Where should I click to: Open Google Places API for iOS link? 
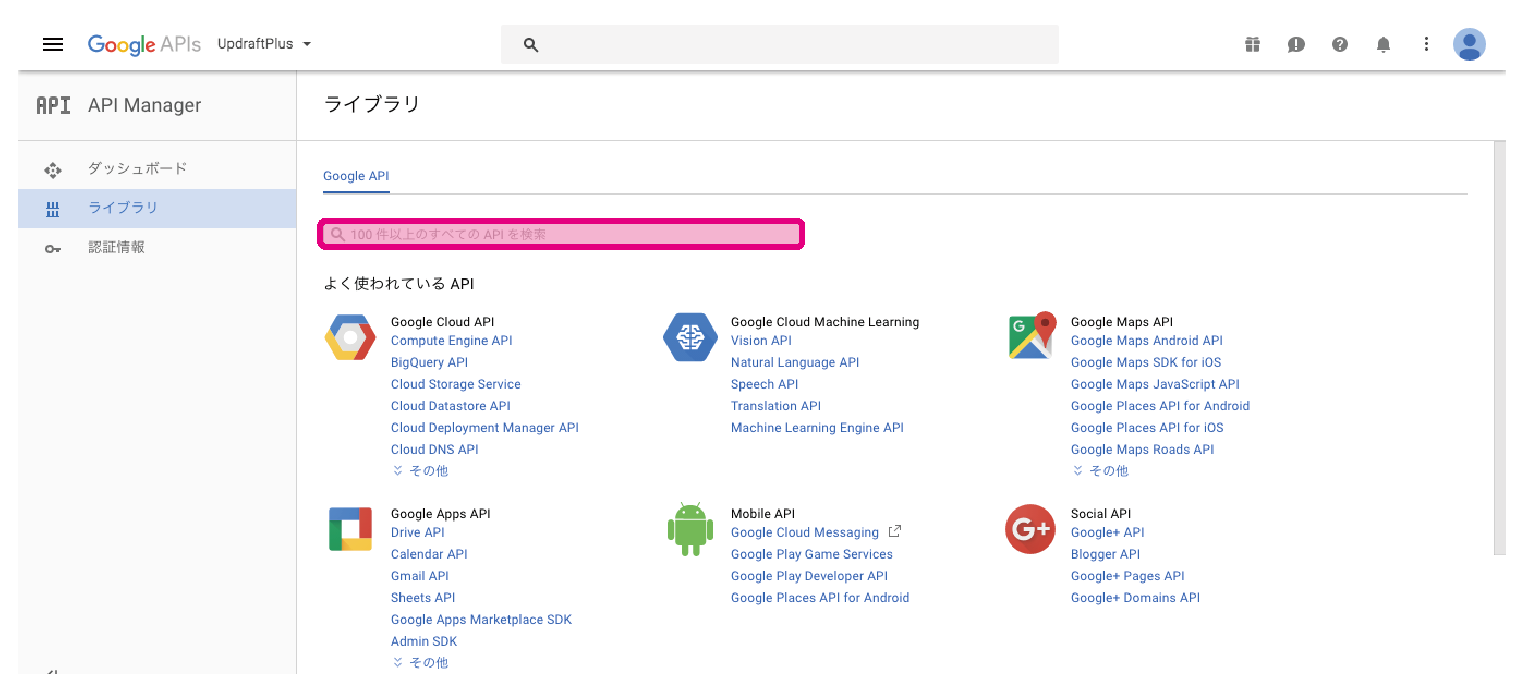1147,428
